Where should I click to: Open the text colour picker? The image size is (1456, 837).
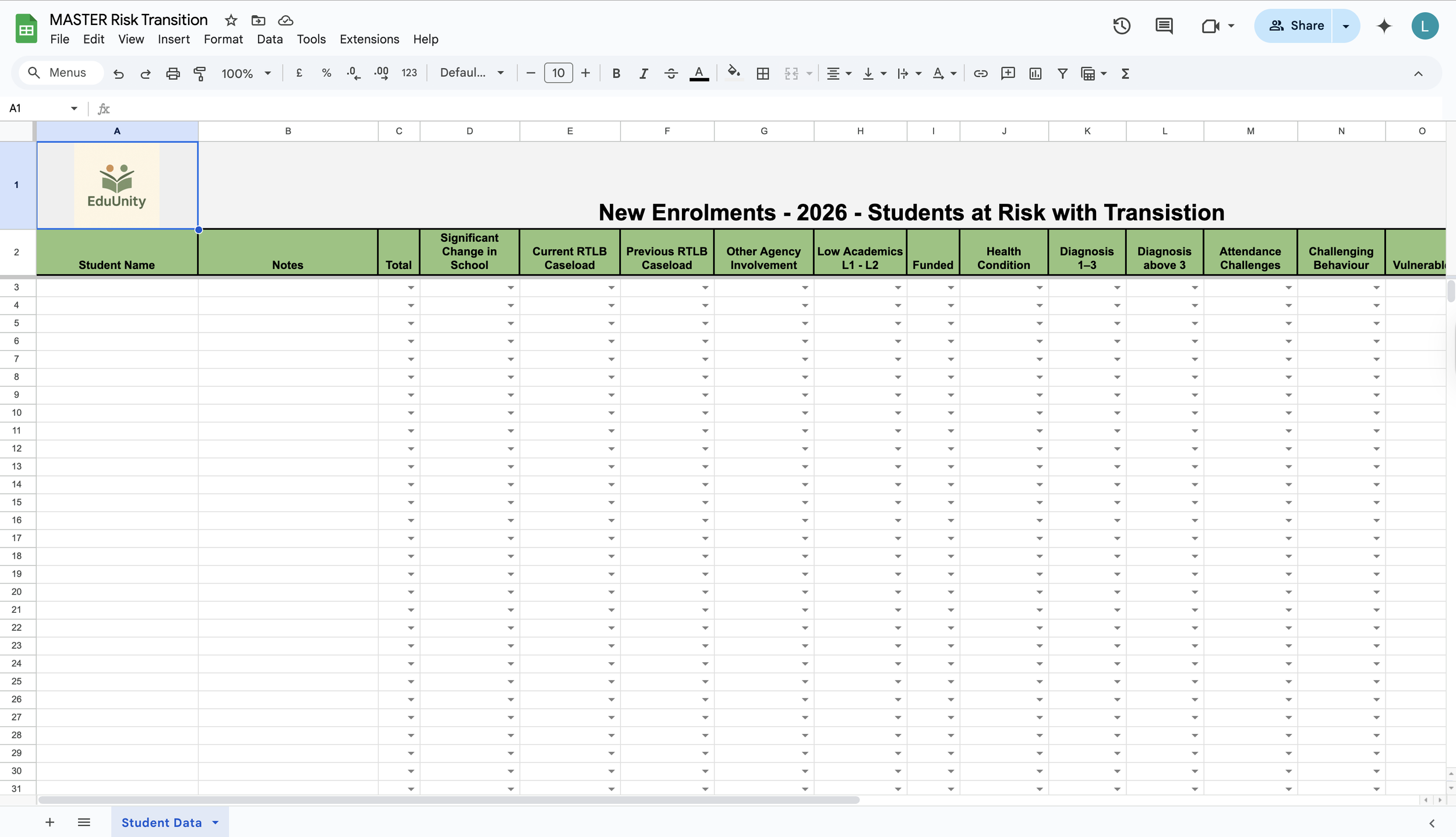point(699,73)
